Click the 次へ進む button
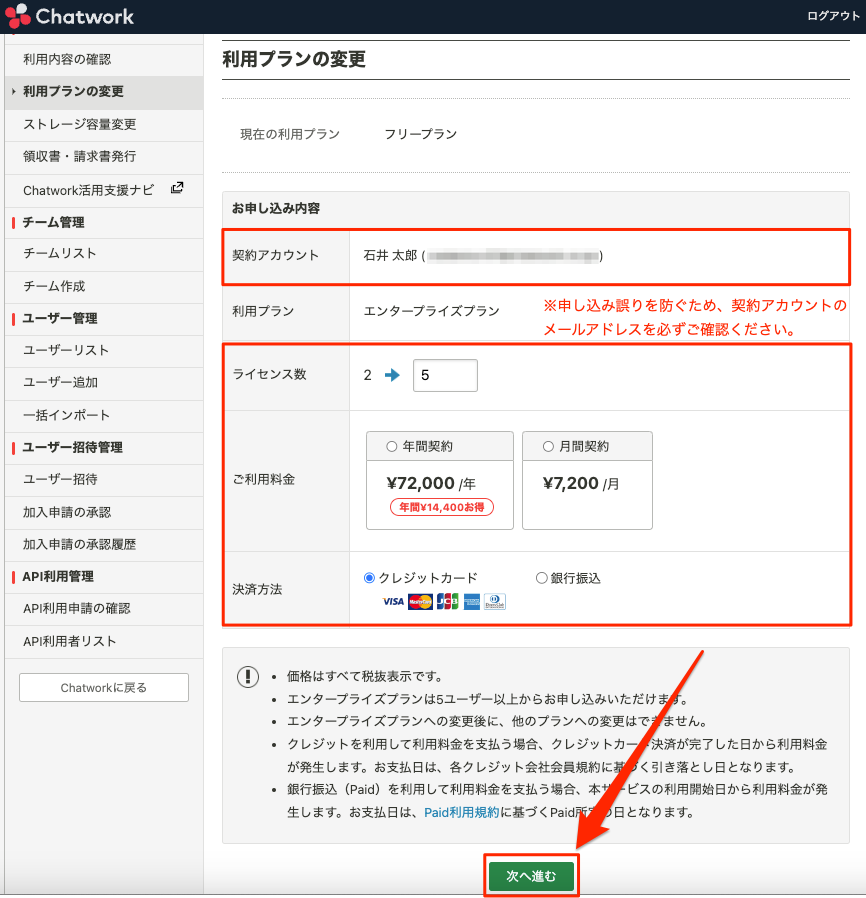Viewport: 866px width, 898px height. tap(531, 876)
